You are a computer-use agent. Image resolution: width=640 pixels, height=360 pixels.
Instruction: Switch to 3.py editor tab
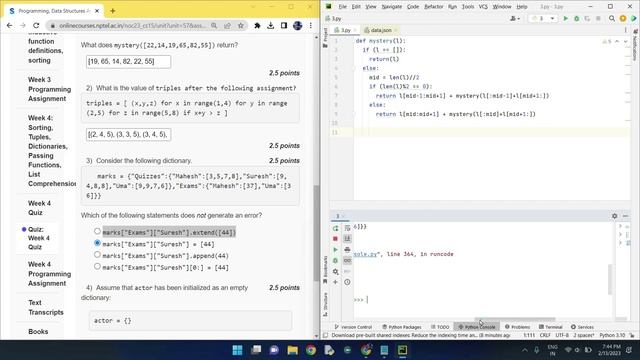[345, 30]
